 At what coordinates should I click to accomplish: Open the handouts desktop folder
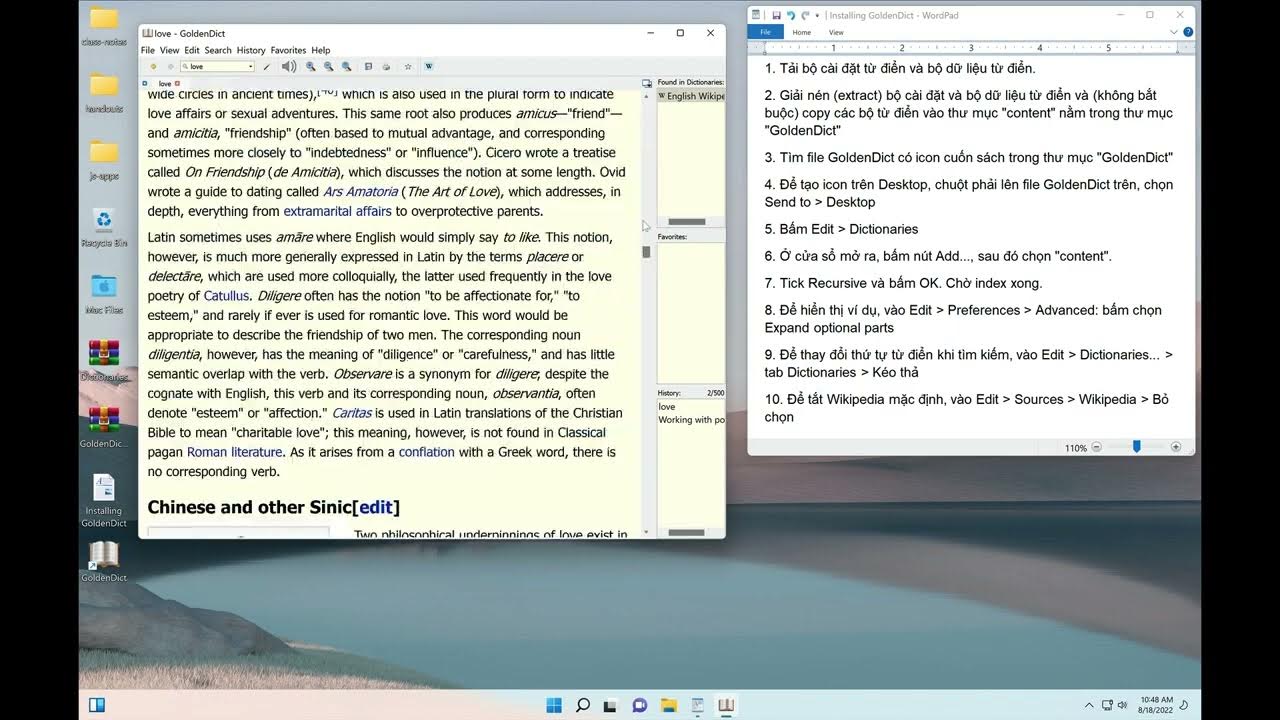[104, 92]
